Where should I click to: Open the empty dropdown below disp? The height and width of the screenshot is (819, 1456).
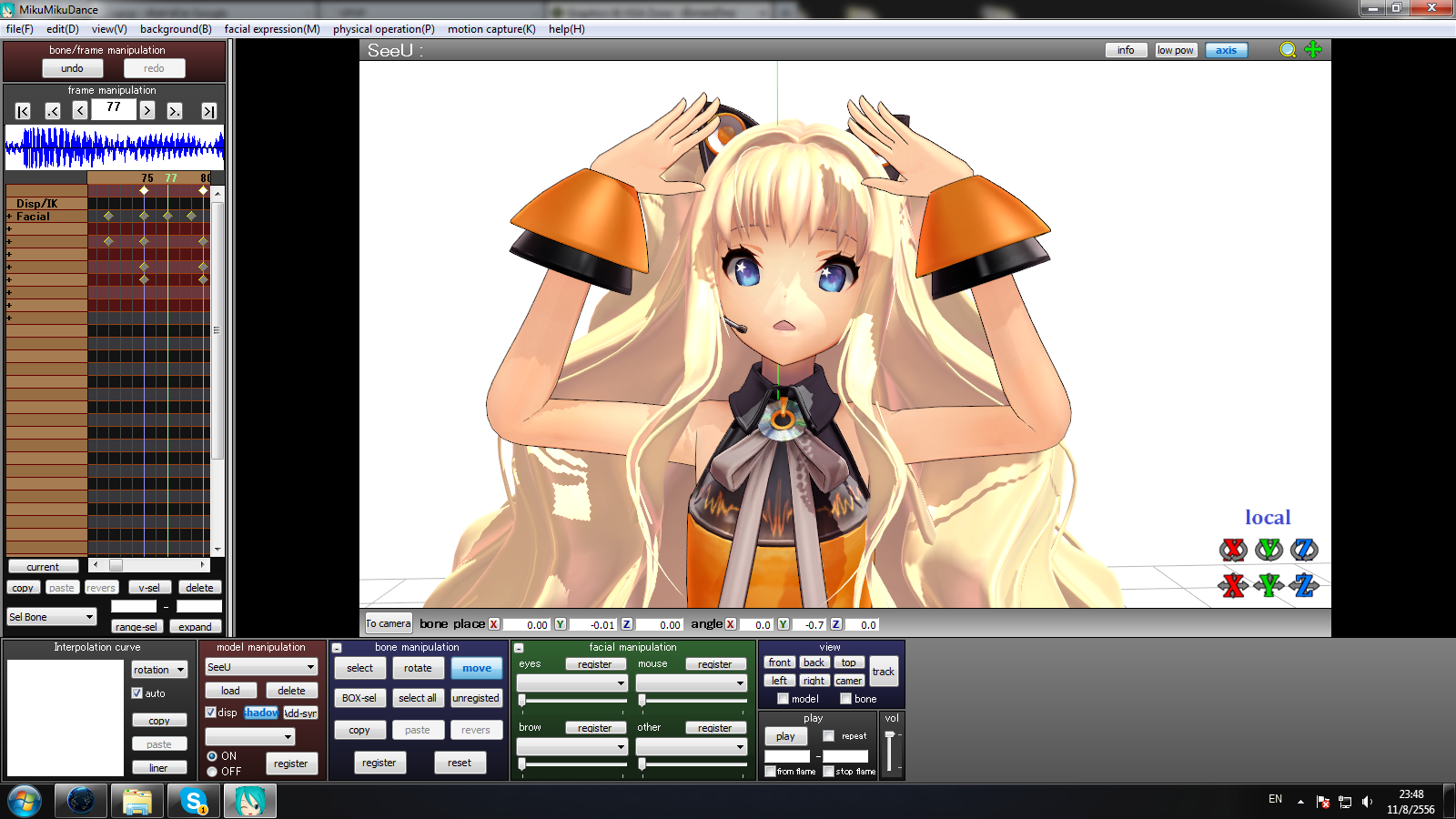click(250, 736)
